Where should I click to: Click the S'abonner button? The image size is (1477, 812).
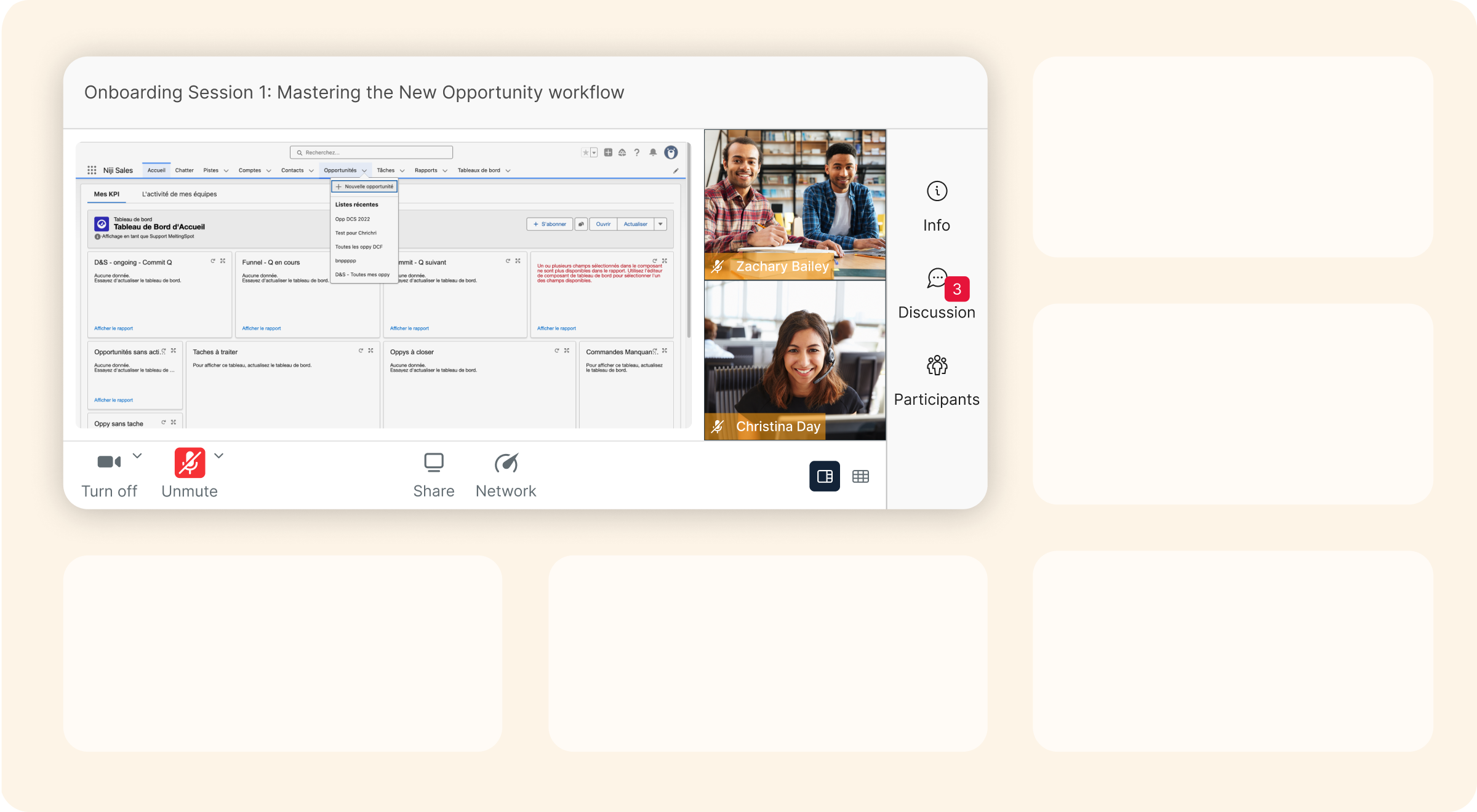(x=550, y=225)
